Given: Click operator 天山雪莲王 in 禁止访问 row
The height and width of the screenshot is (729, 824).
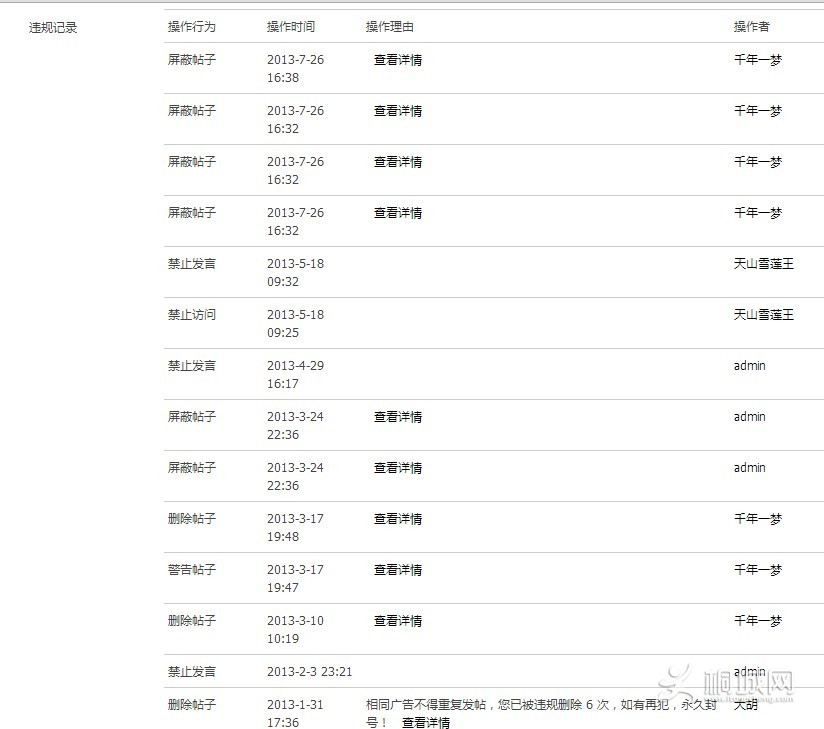Looking at the screenshot, I should 763,315.
